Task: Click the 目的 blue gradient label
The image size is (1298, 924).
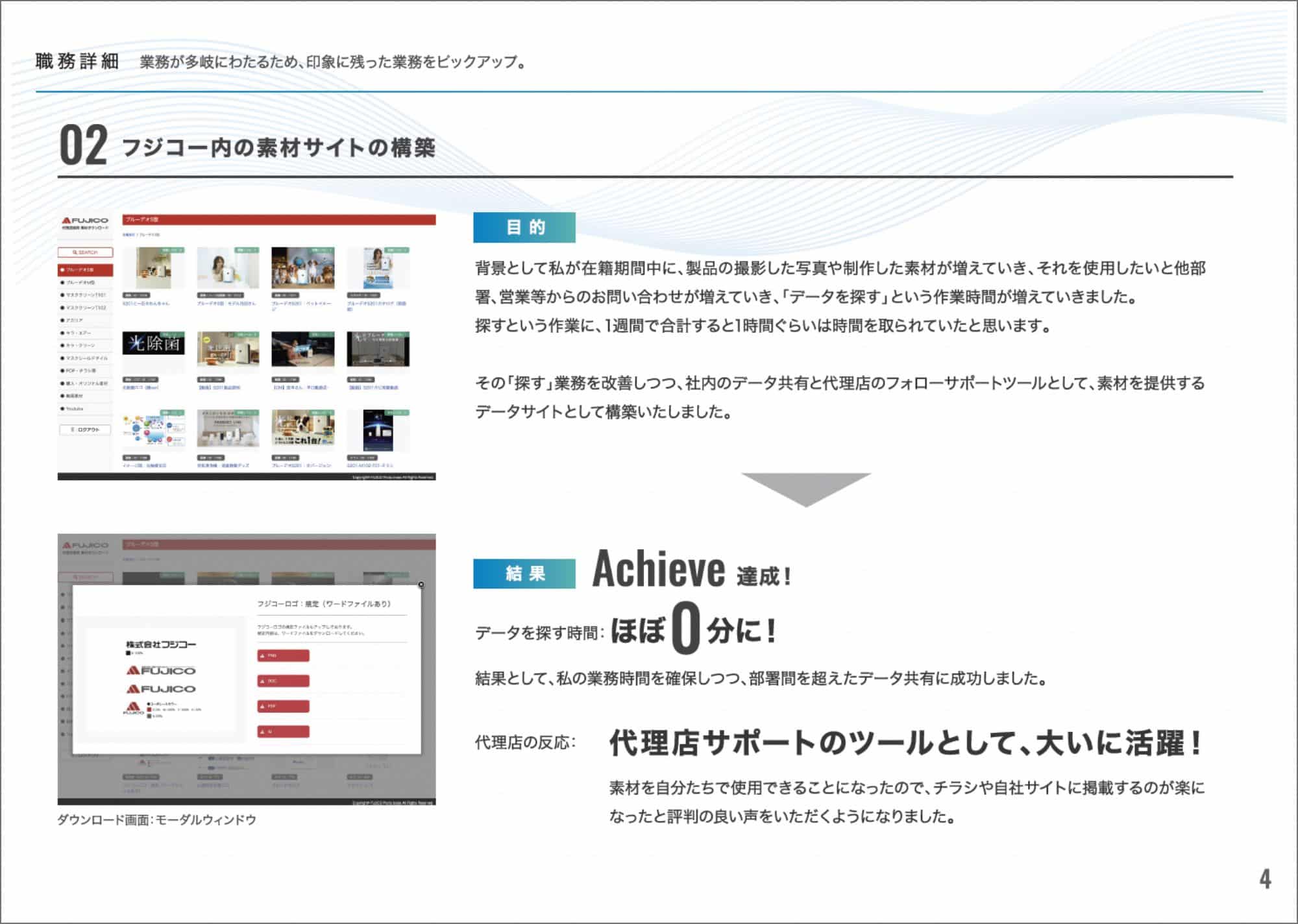Action: 524,228
